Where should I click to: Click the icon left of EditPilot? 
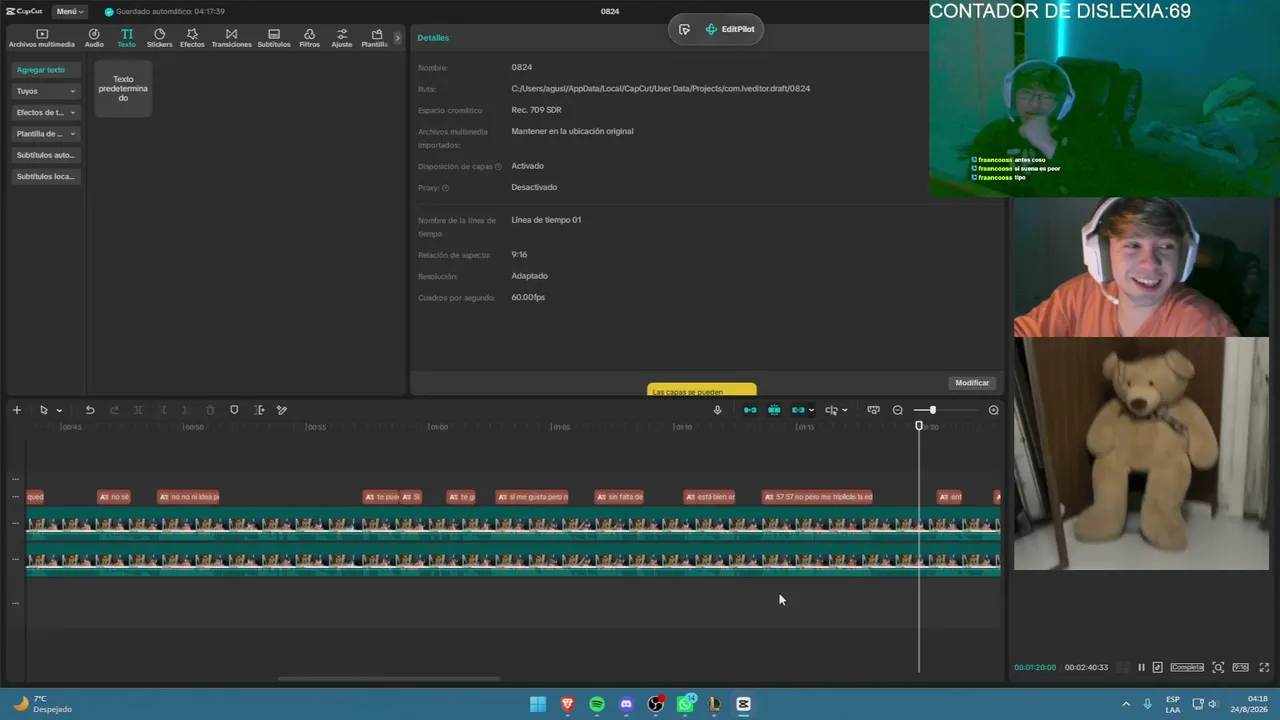pos(684,29)
